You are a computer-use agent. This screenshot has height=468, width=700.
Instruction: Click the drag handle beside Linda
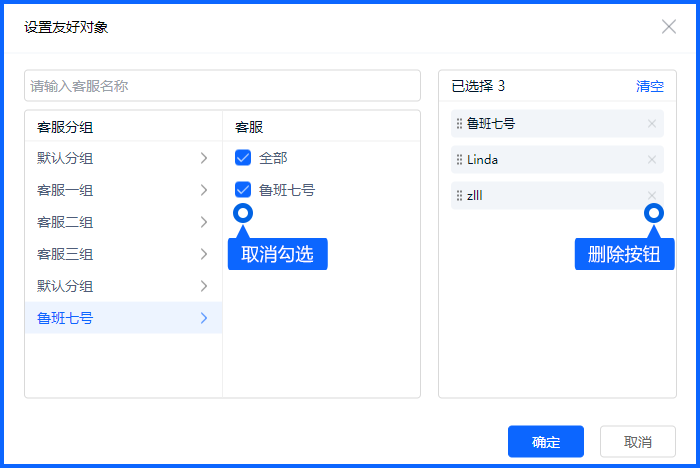tap(460, 160)
